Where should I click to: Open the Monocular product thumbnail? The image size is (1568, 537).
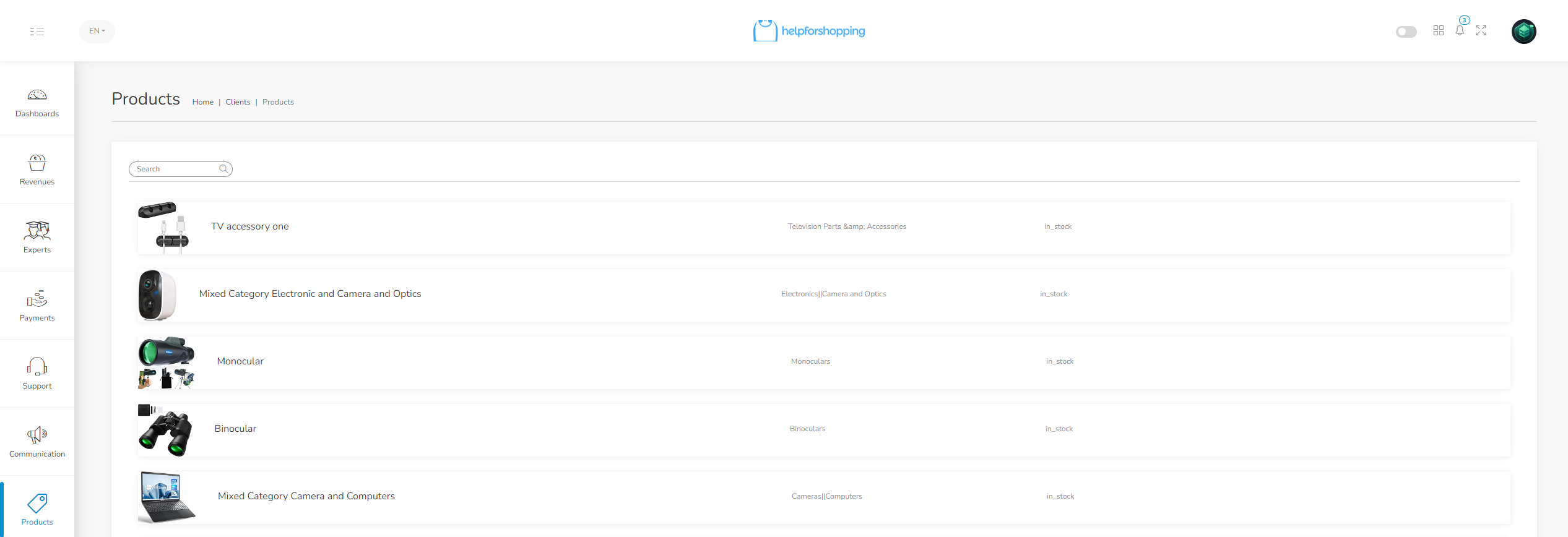tap(166, 363)
